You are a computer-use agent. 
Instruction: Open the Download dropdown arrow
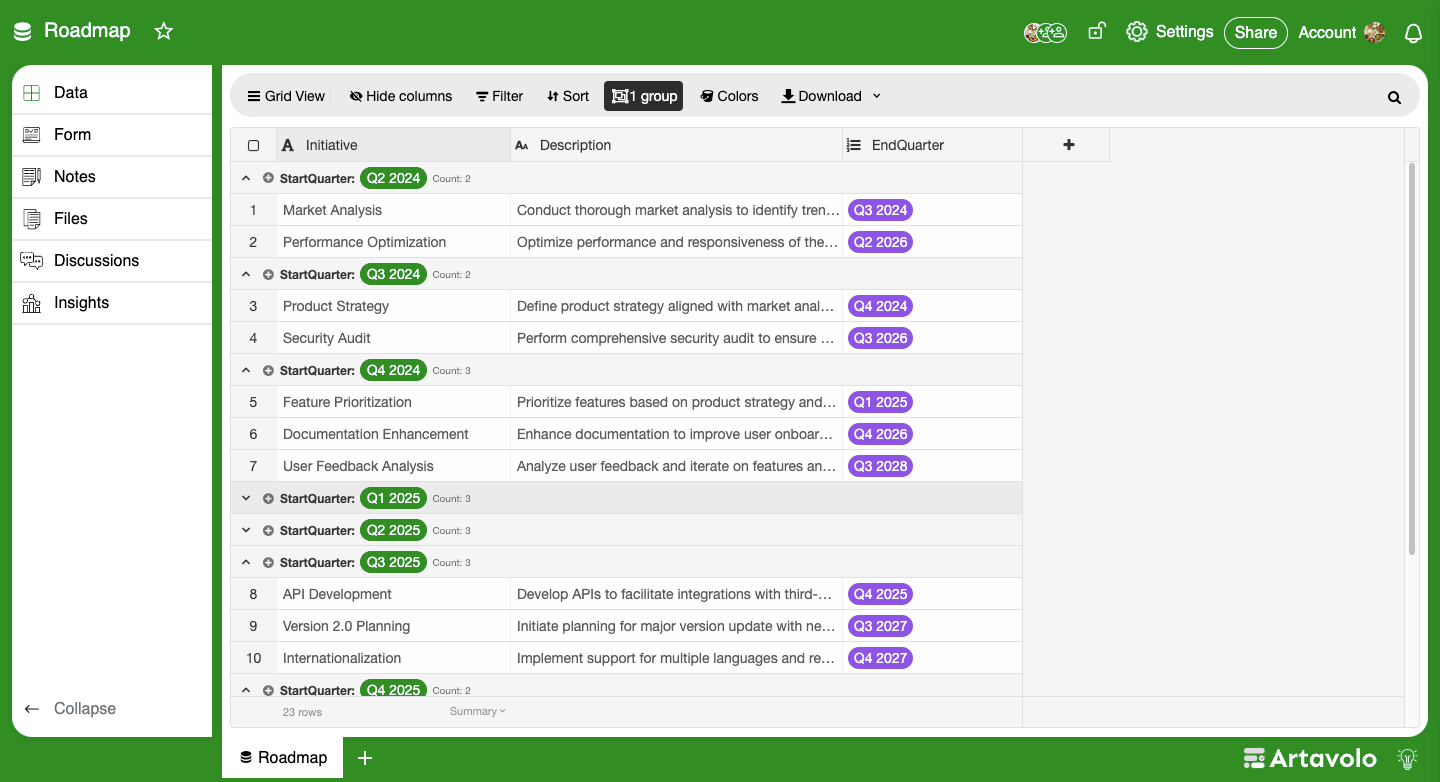pyautogui.click(x=876, y=95)
